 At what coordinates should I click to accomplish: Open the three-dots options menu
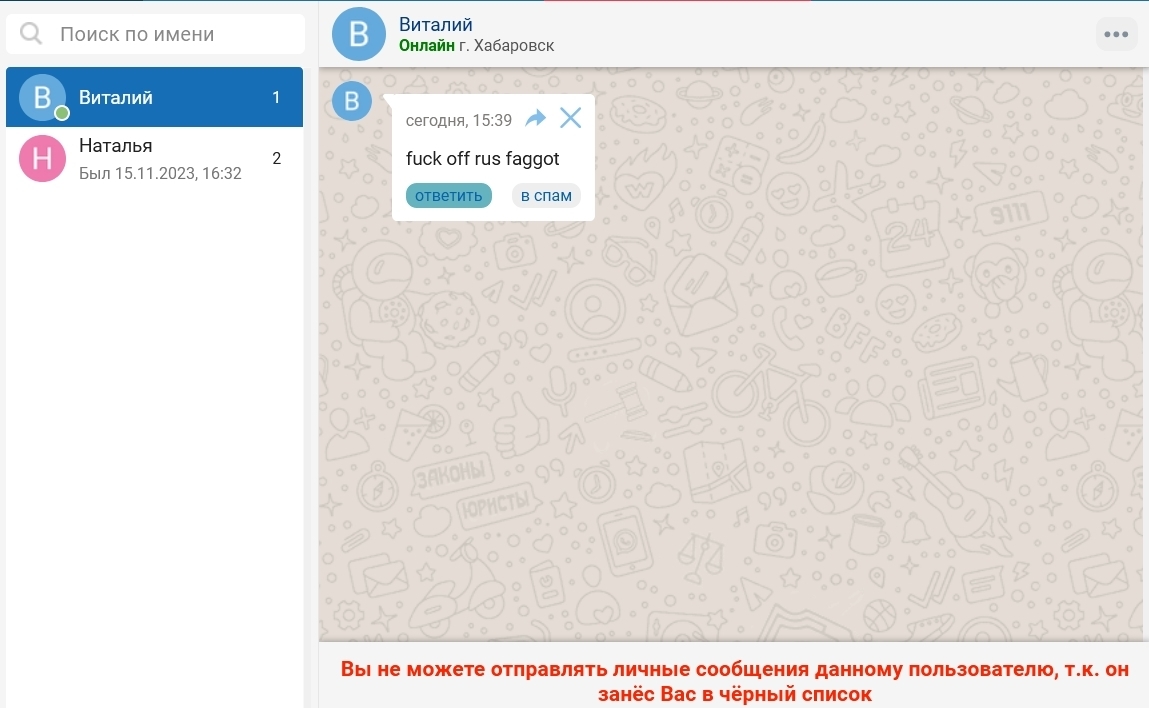[1116, 34]
